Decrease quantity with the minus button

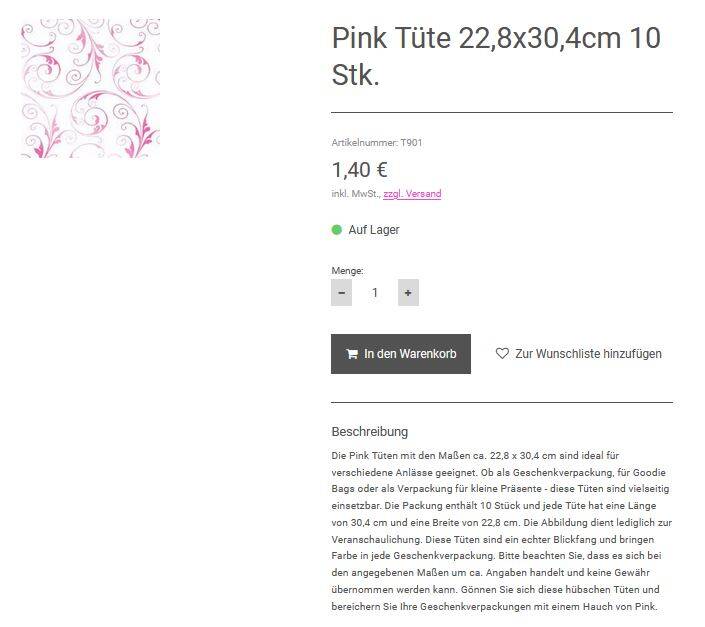[x=342, y=293]
